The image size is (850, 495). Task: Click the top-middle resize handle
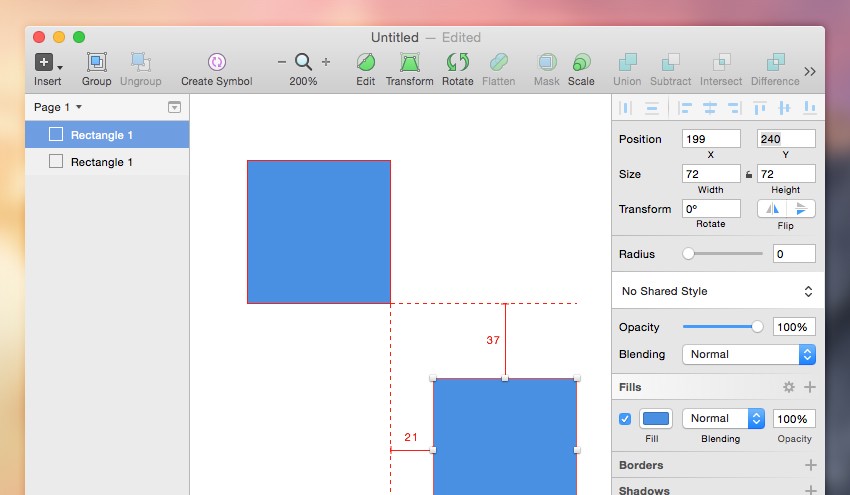click(x=505, y=378)
